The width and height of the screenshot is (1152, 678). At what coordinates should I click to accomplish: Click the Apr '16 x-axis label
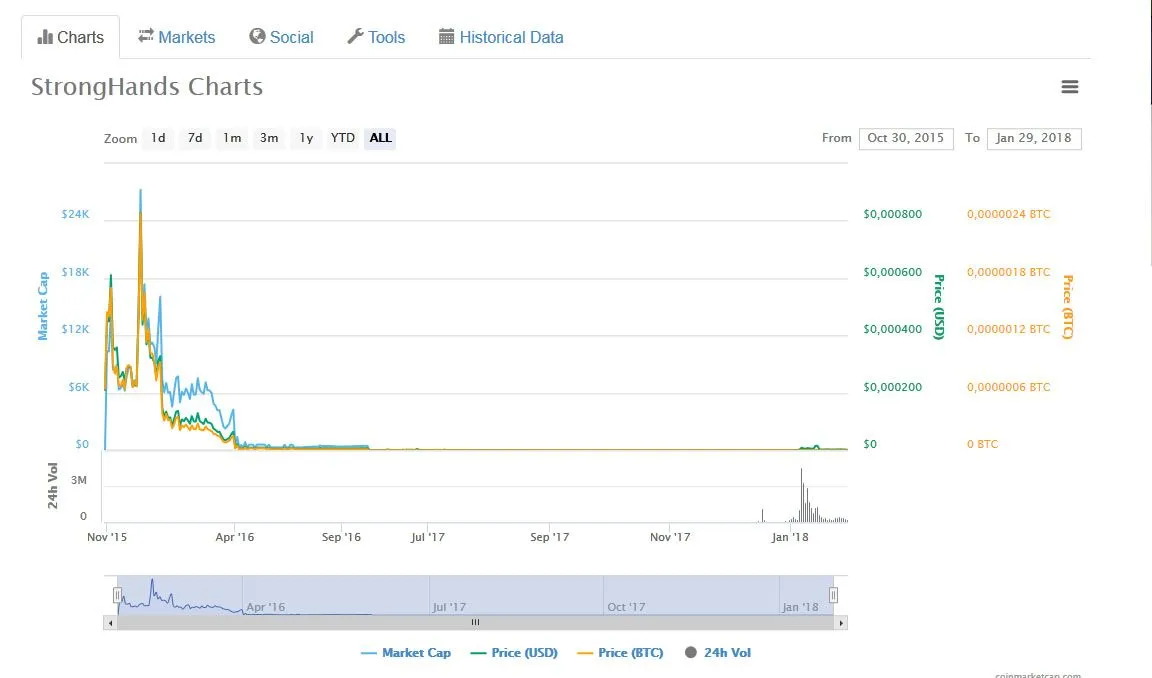[235, 537]
